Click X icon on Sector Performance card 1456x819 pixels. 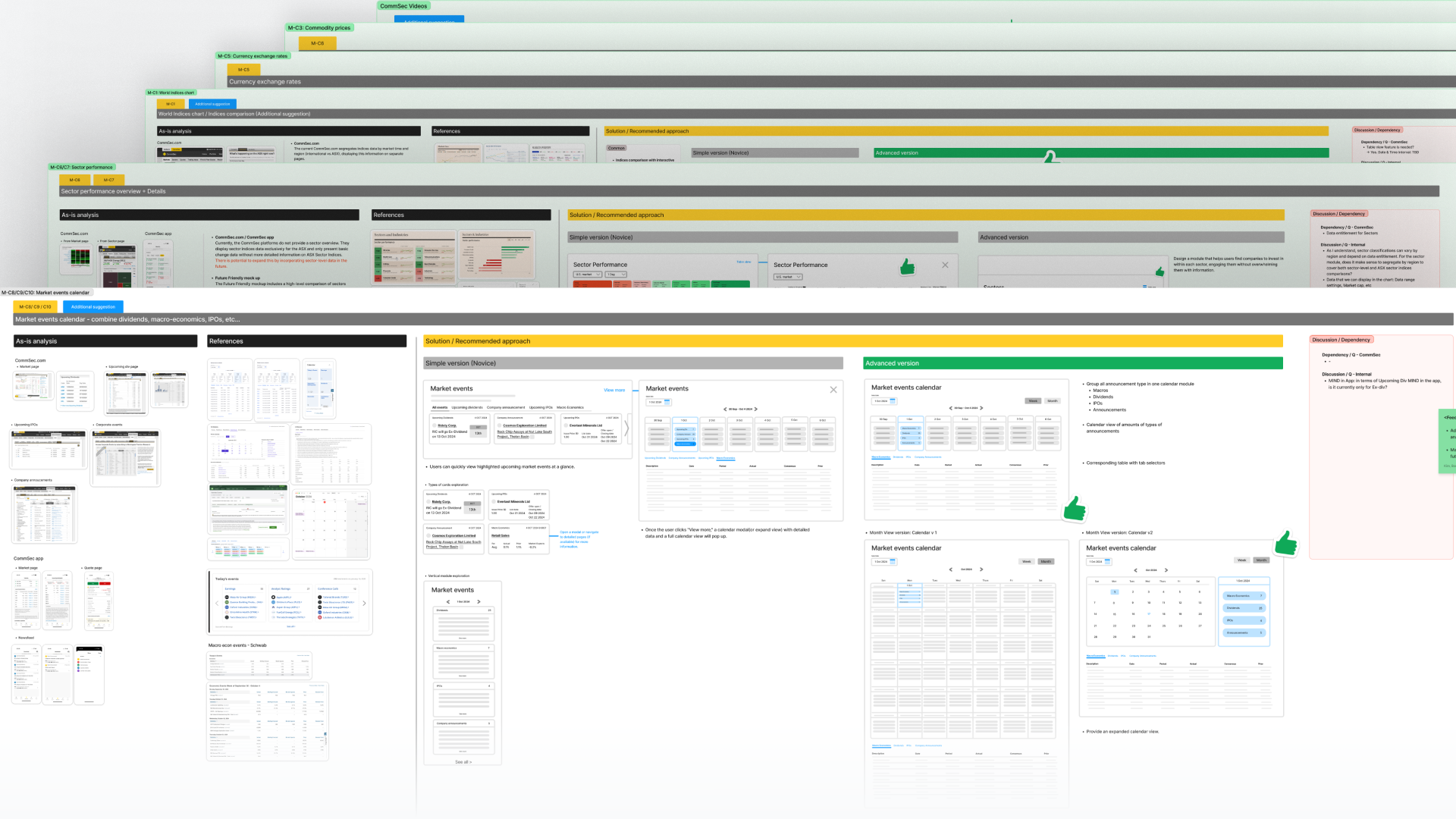945,265
